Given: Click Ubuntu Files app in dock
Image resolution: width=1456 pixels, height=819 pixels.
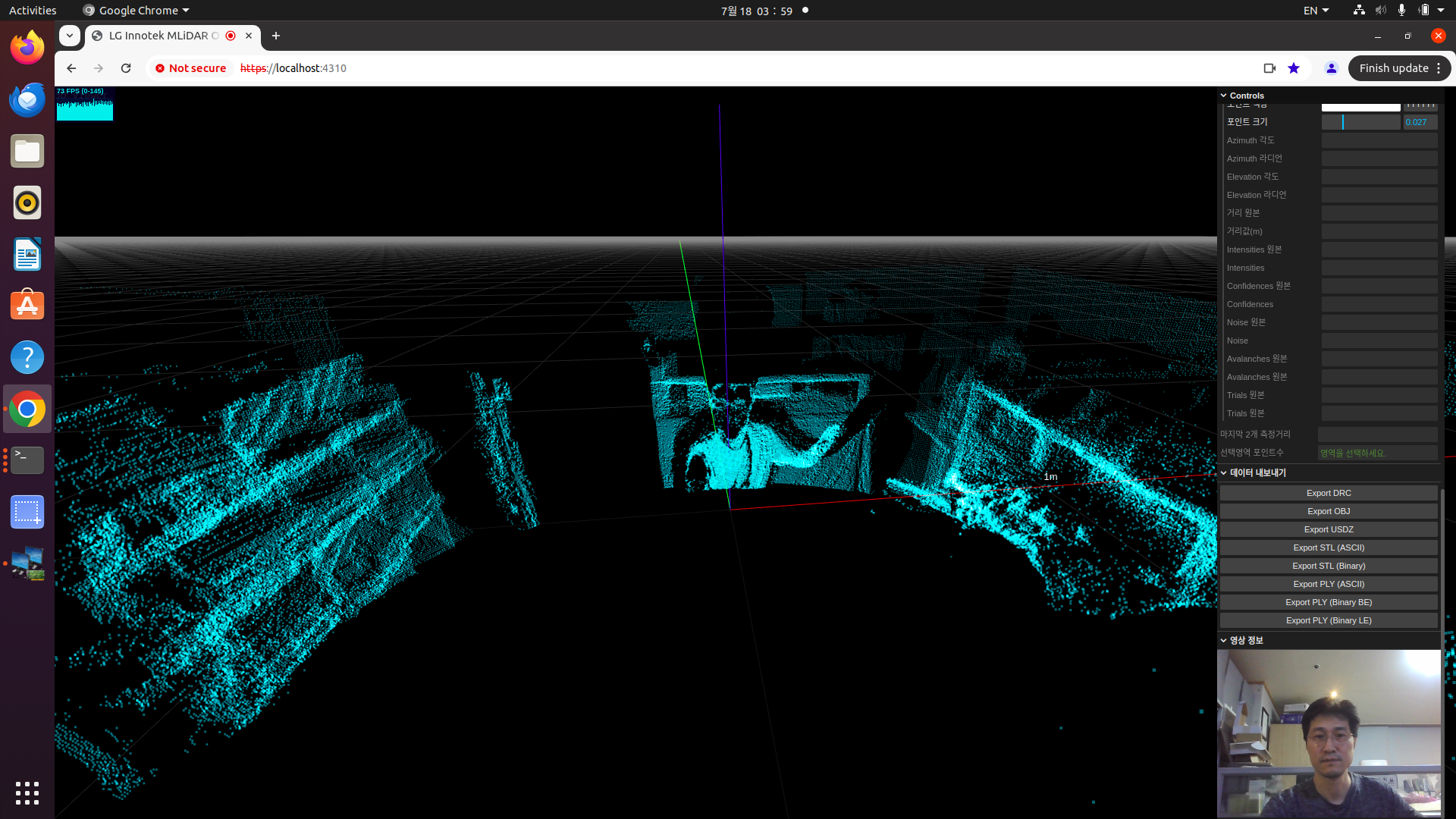Looking at the screenshot, I should 27,151.
